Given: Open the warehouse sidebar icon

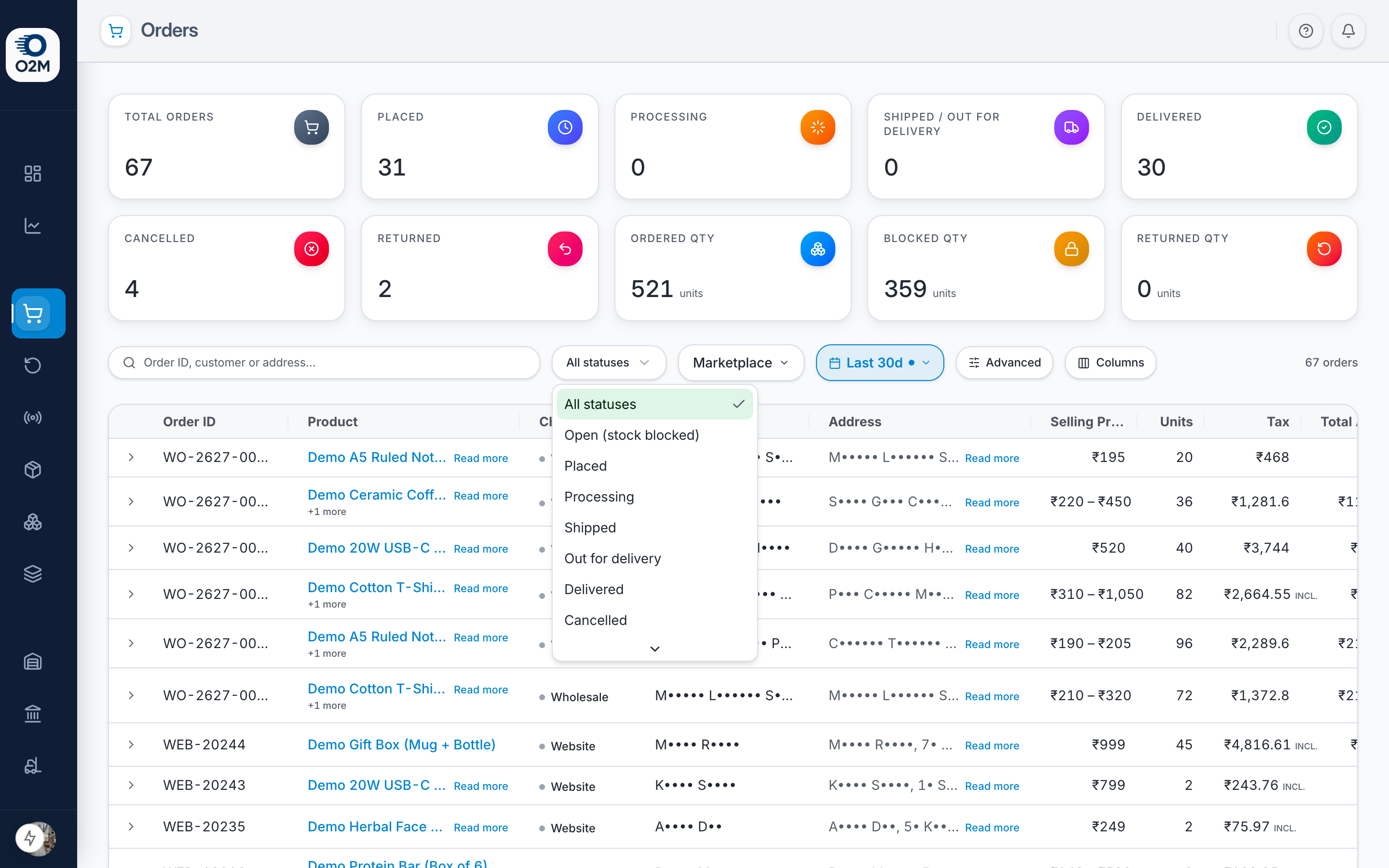Looking at the screenshot, I should coord(33,662).
